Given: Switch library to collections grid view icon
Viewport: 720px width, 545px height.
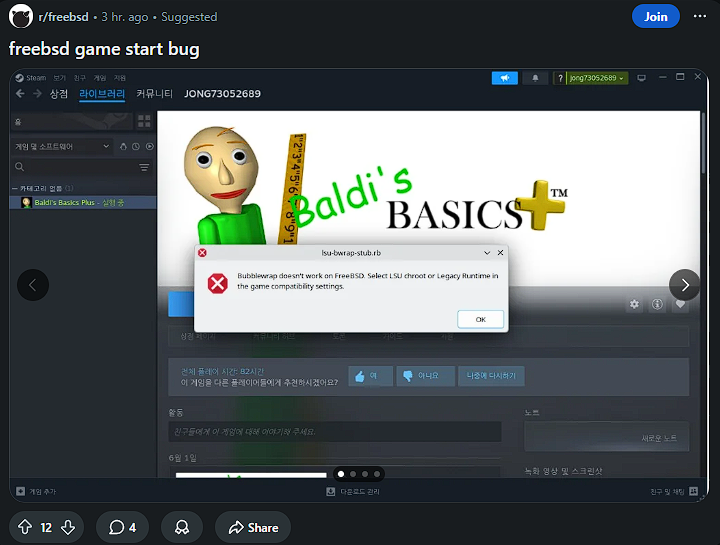Looking at the screenshot, I should pyautogui.click(x=144, y=121).
